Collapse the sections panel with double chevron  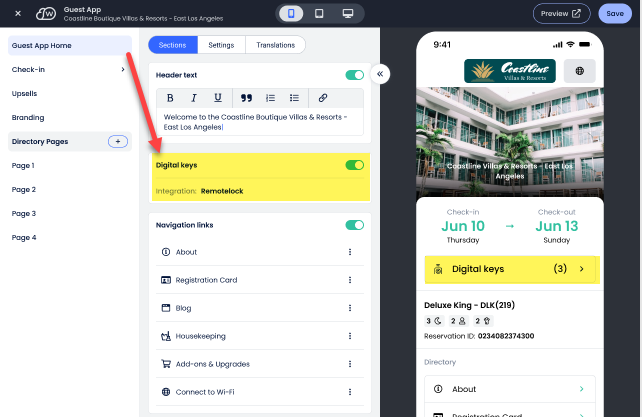point(380,74)
